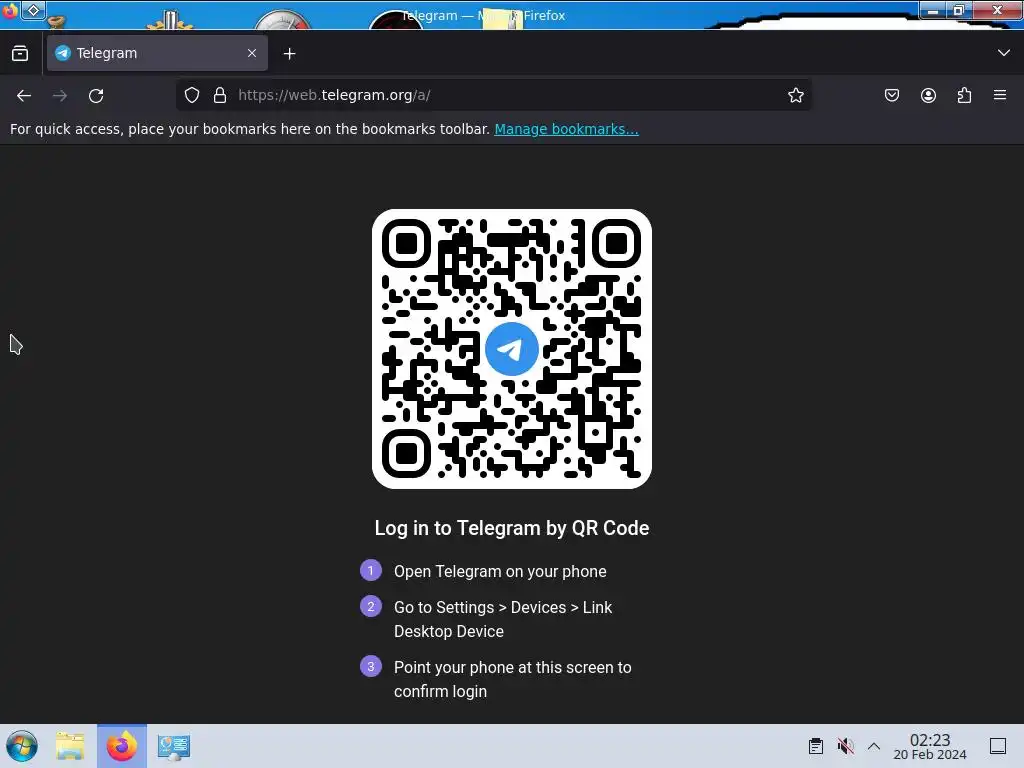
Task: Open the Start menu orb
Action: point(22,746)
